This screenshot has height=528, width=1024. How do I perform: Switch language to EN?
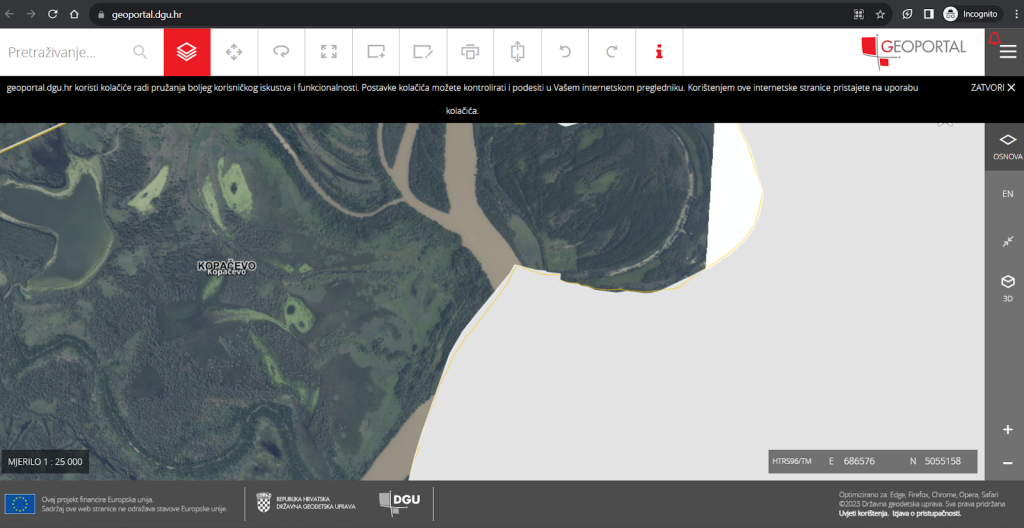click(x=1007, y=194)
